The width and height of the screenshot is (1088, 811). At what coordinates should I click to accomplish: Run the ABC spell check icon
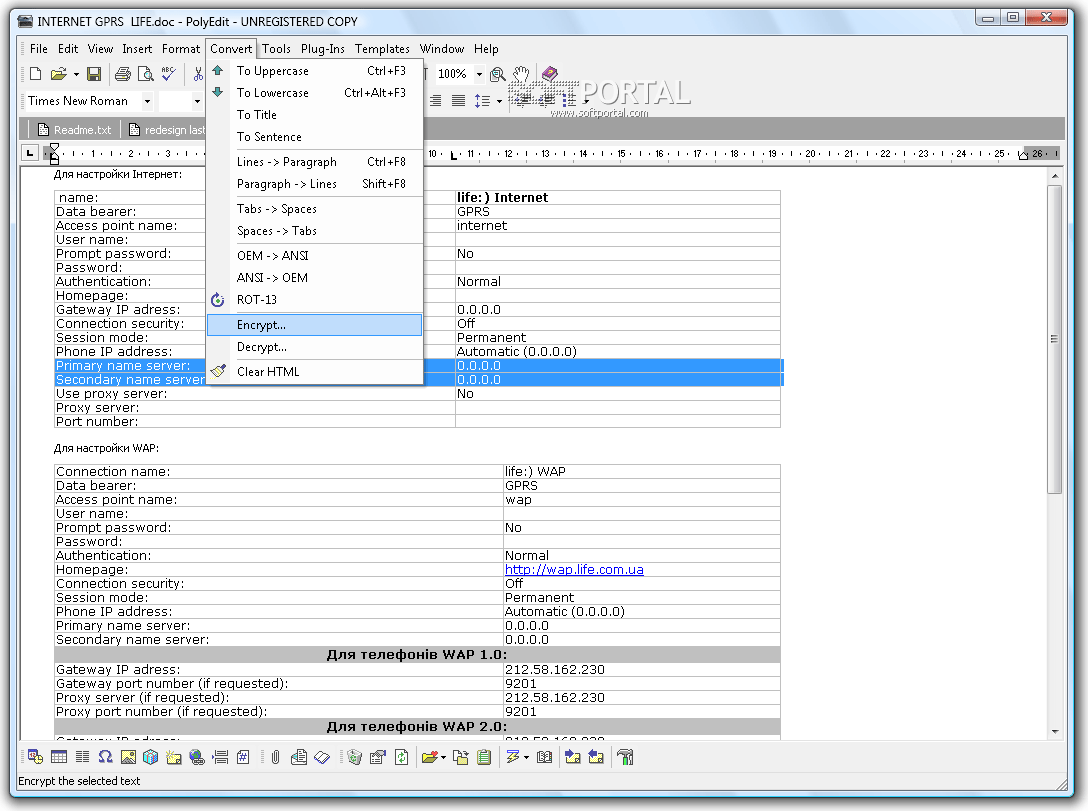click(169, 74)
